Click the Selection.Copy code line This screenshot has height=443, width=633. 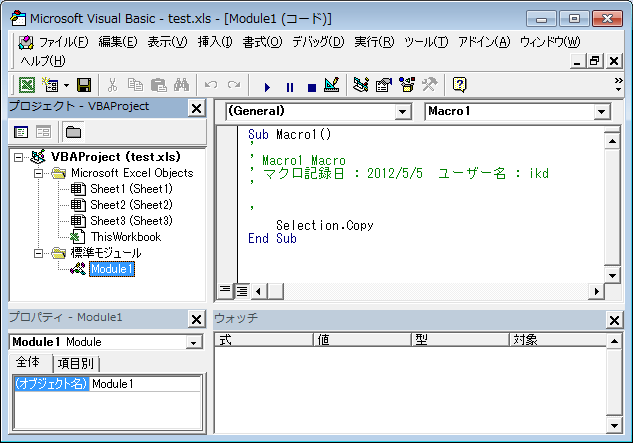[x=325, y=225]
